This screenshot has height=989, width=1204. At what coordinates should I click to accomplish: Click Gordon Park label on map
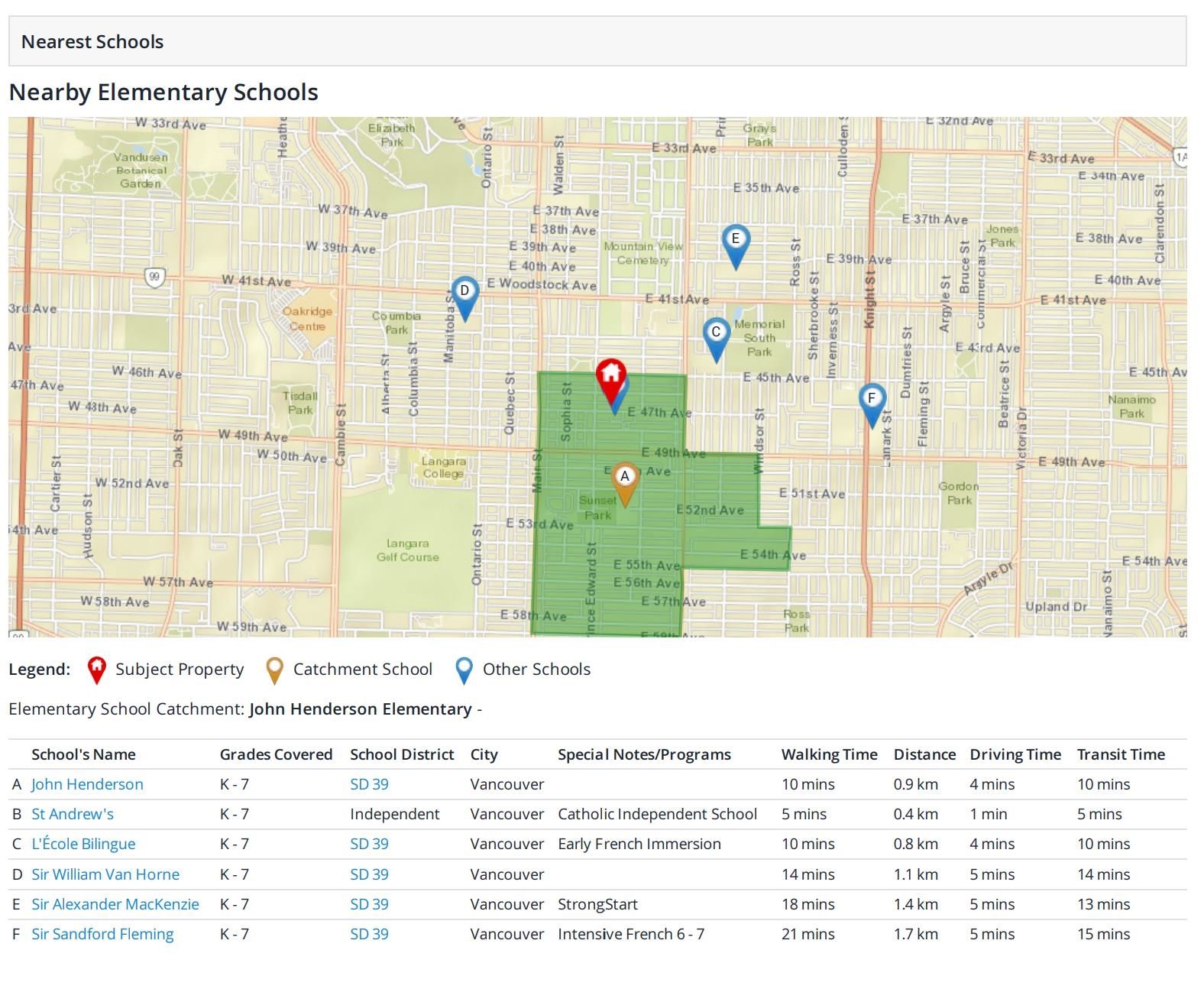tap(959, 493)
